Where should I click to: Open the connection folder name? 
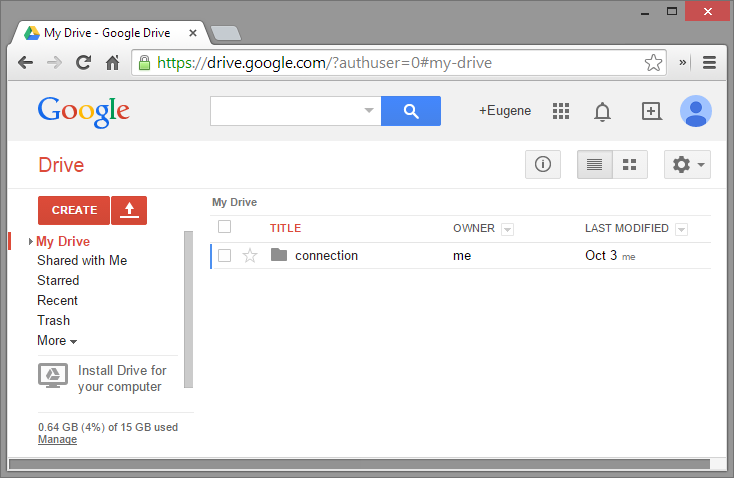pos(326,256)
